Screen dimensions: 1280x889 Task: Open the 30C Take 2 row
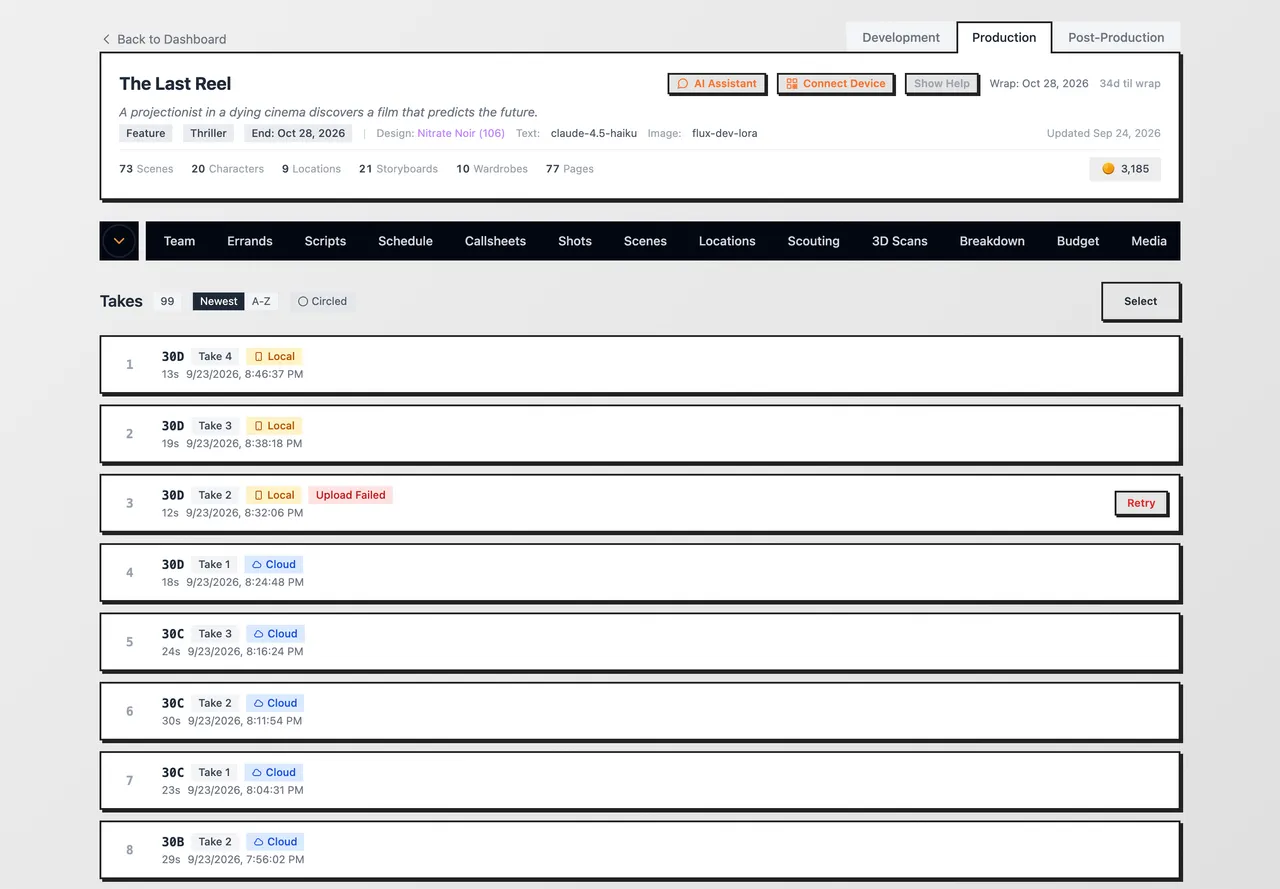coord(640,711)
